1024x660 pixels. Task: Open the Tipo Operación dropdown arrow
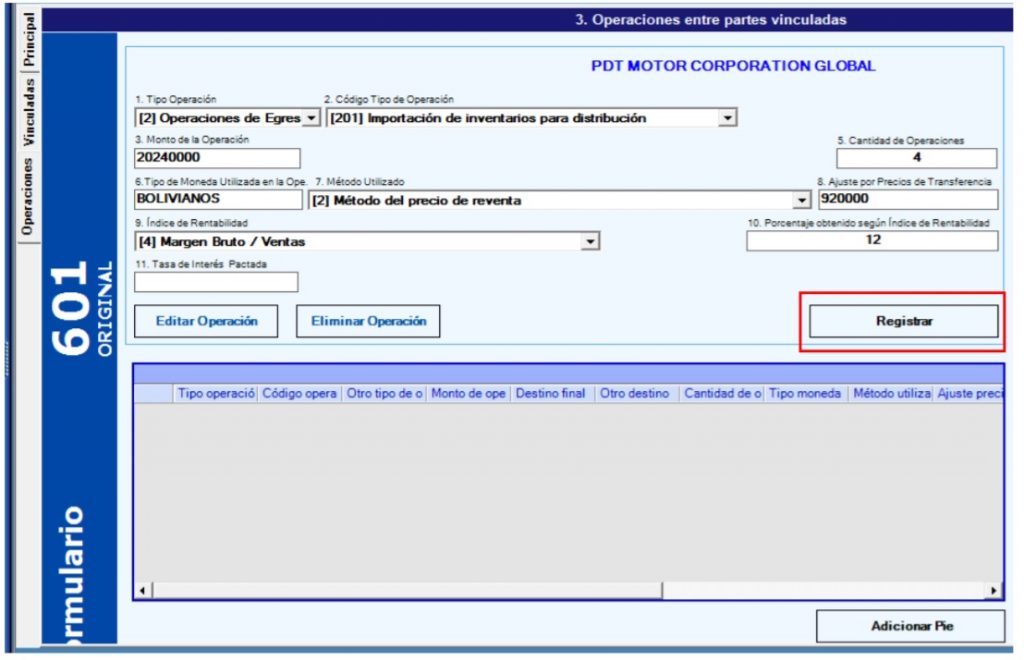tap(310, 118)
